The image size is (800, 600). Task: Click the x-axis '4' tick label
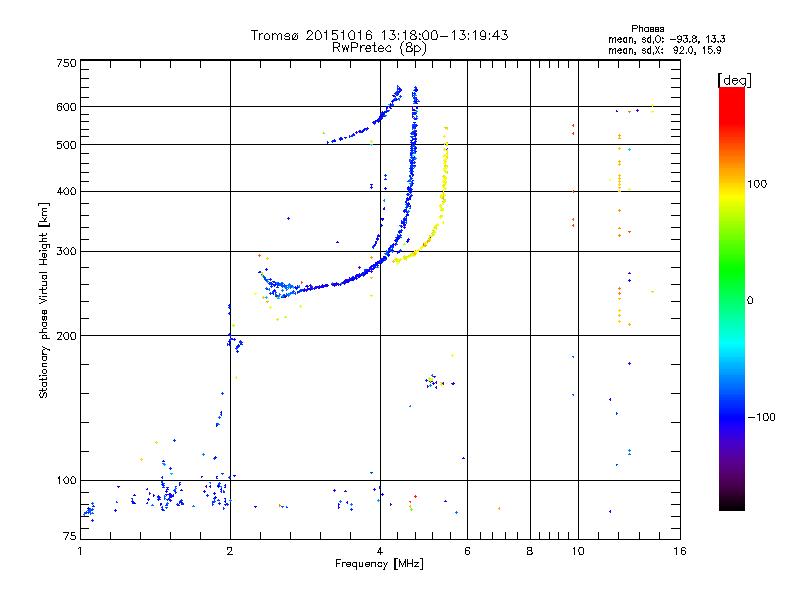(x=380, y=552)
